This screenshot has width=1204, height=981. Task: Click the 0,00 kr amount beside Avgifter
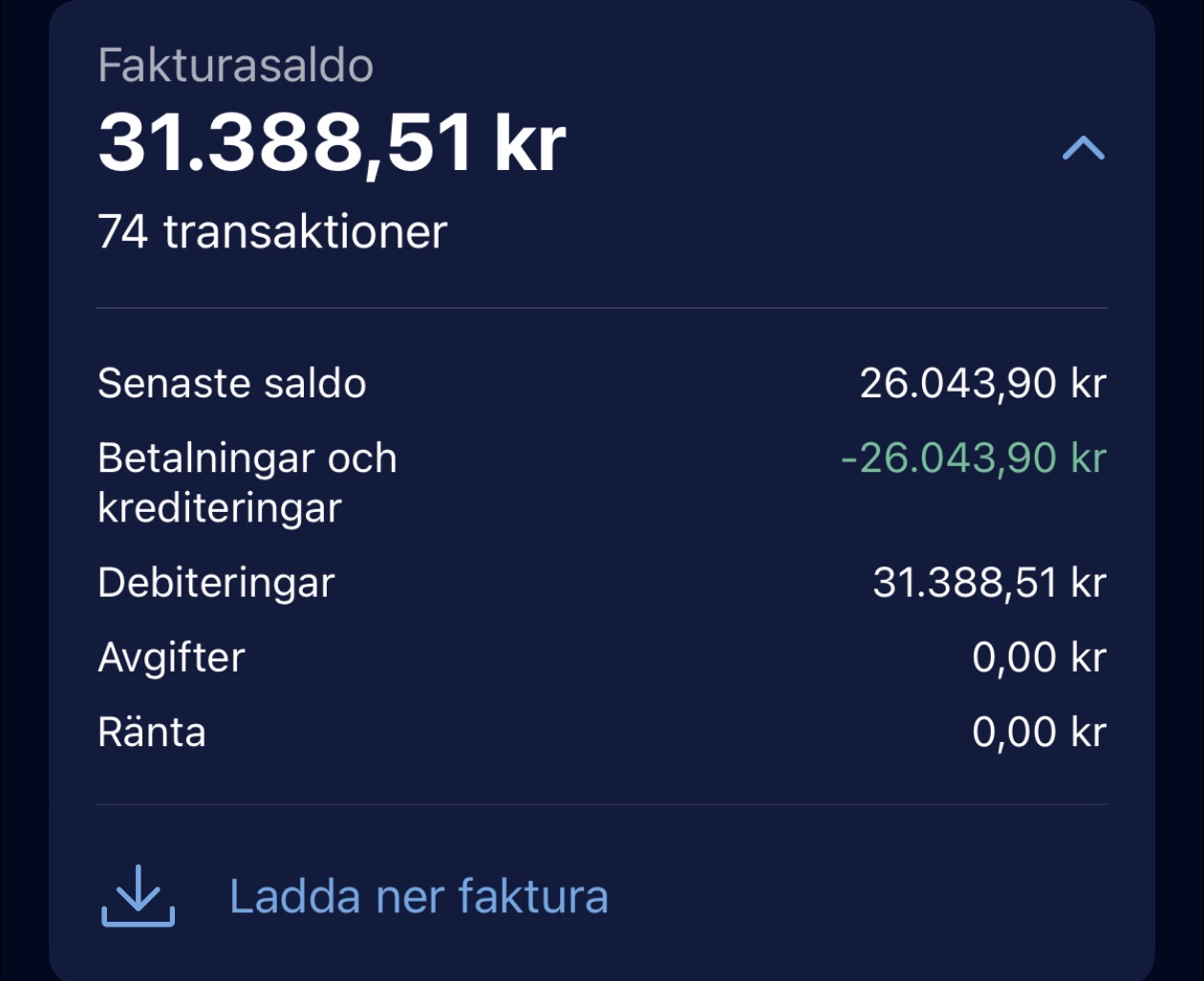click(1038, 657)
